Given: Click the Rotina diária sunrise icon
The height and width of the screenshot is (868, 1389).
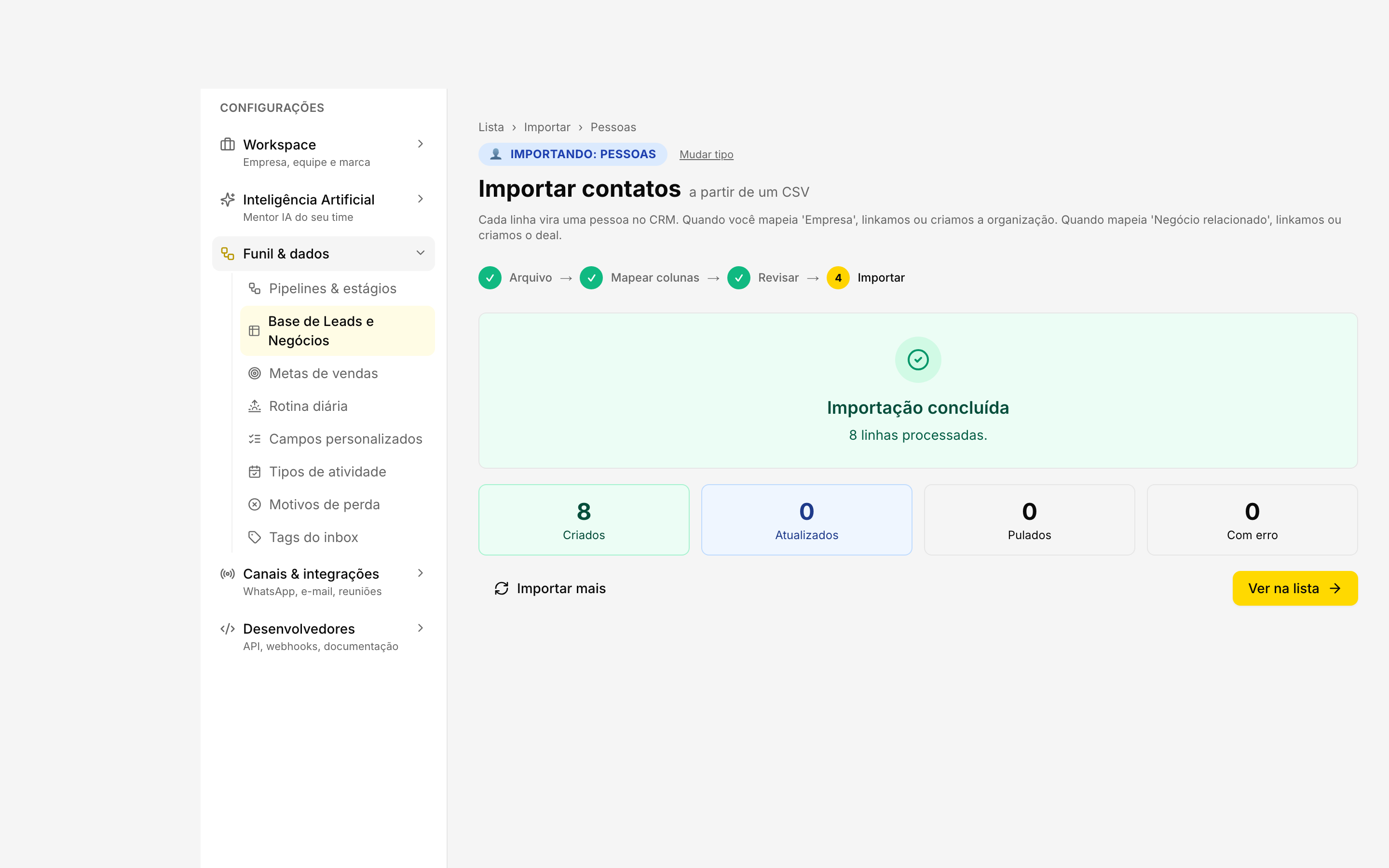Looking at the screenshot, I should [x=255, y=406].
